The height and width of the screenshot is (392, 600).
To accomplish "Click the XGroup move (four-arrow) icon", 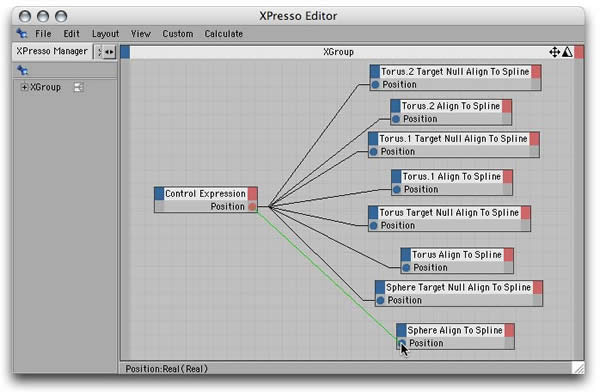I will (x=554, y=52).
